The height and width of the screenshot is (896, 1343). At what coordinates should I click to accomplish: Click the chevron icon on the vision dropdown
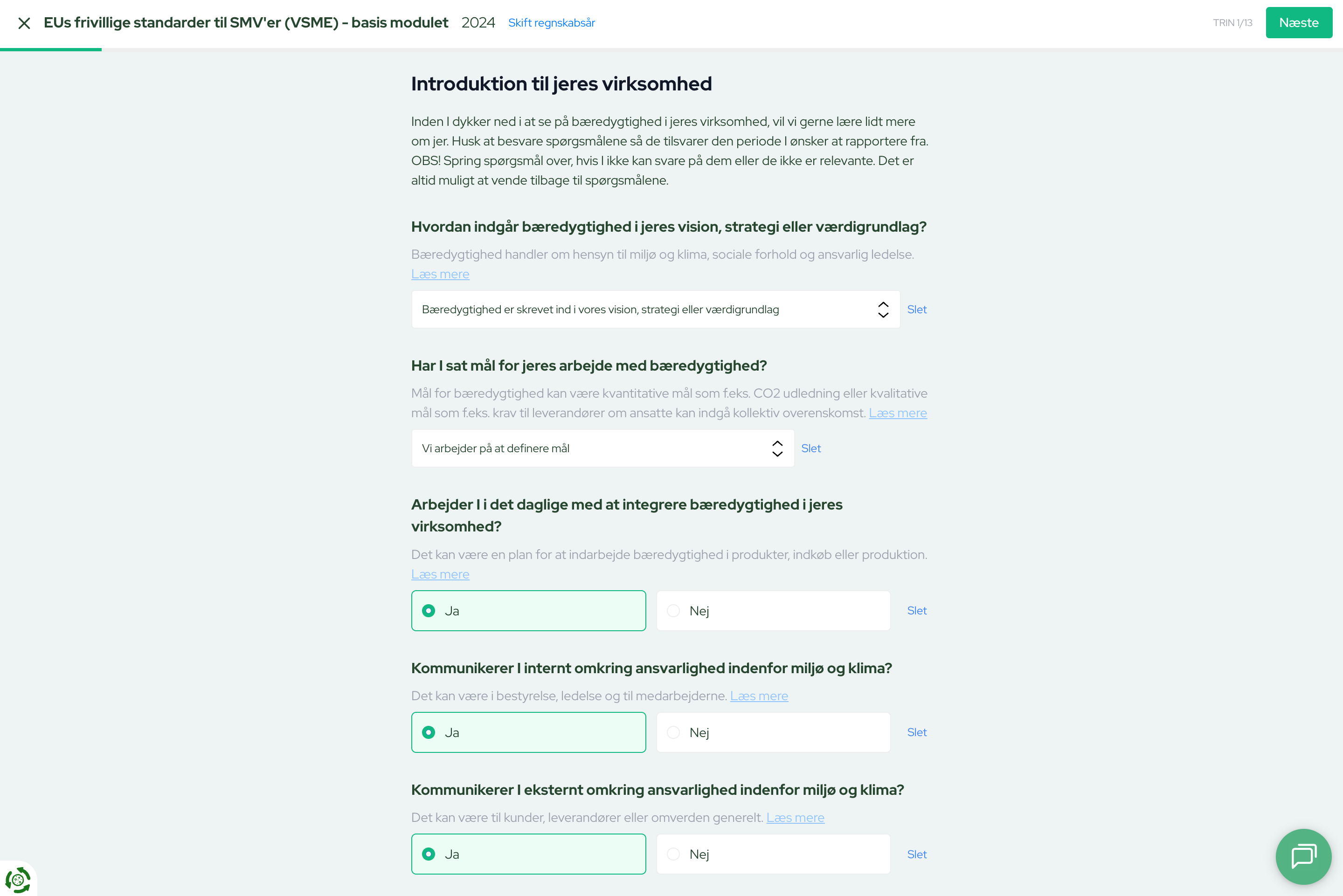(x=883, y=309)
